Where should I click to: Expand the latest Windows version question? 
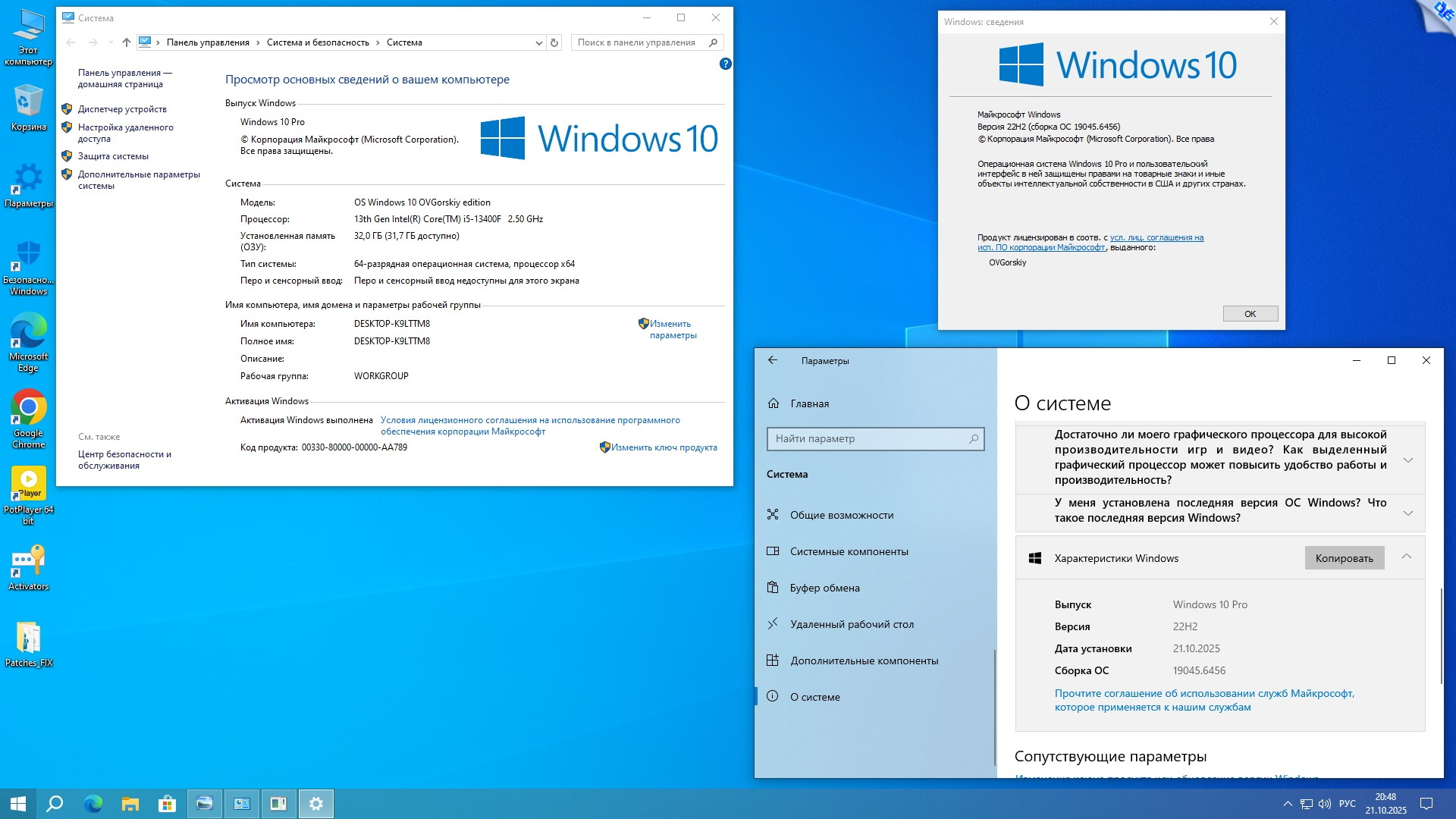click(1407, 513)
